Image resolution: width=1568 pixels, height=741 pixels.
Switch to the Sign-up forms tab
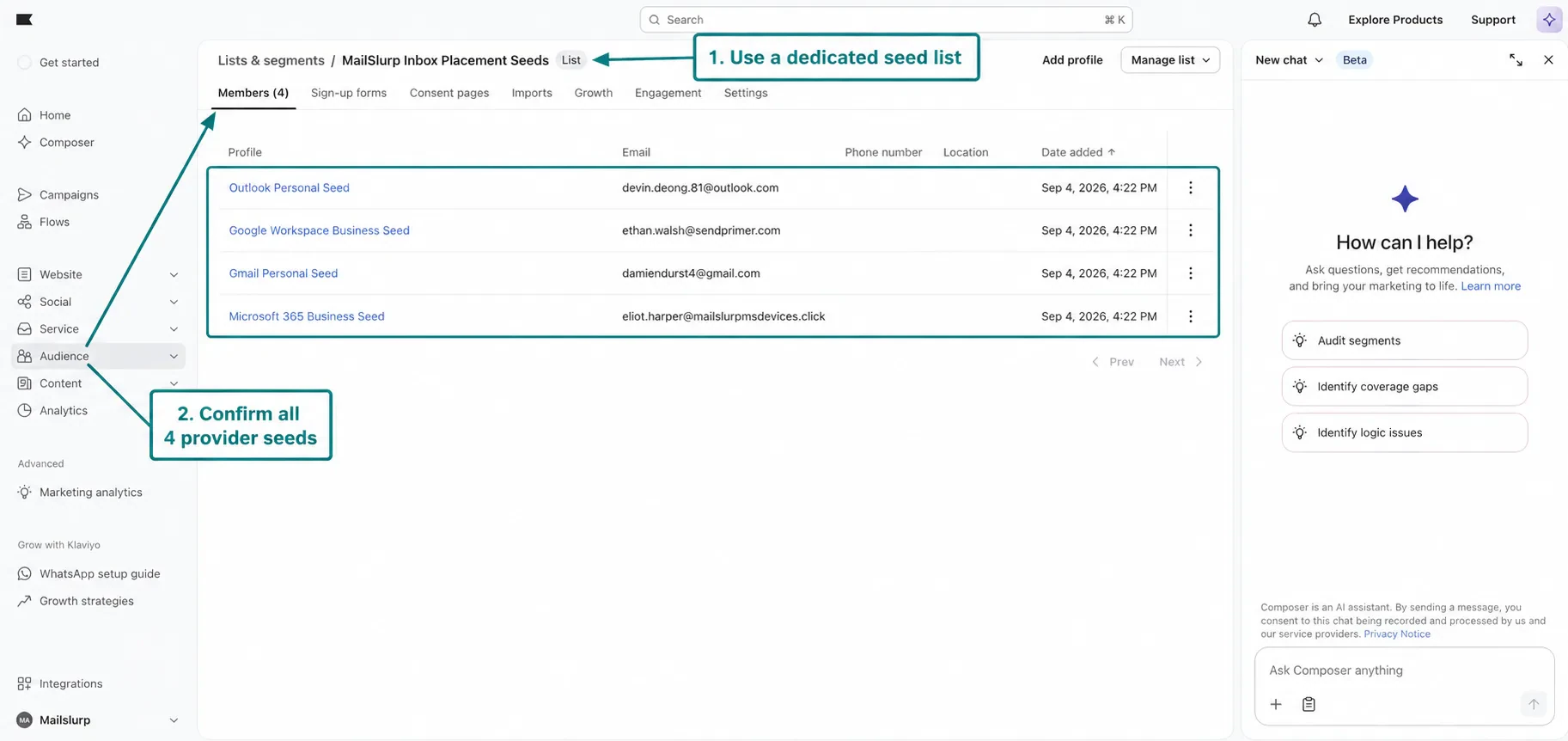point(349,93)
